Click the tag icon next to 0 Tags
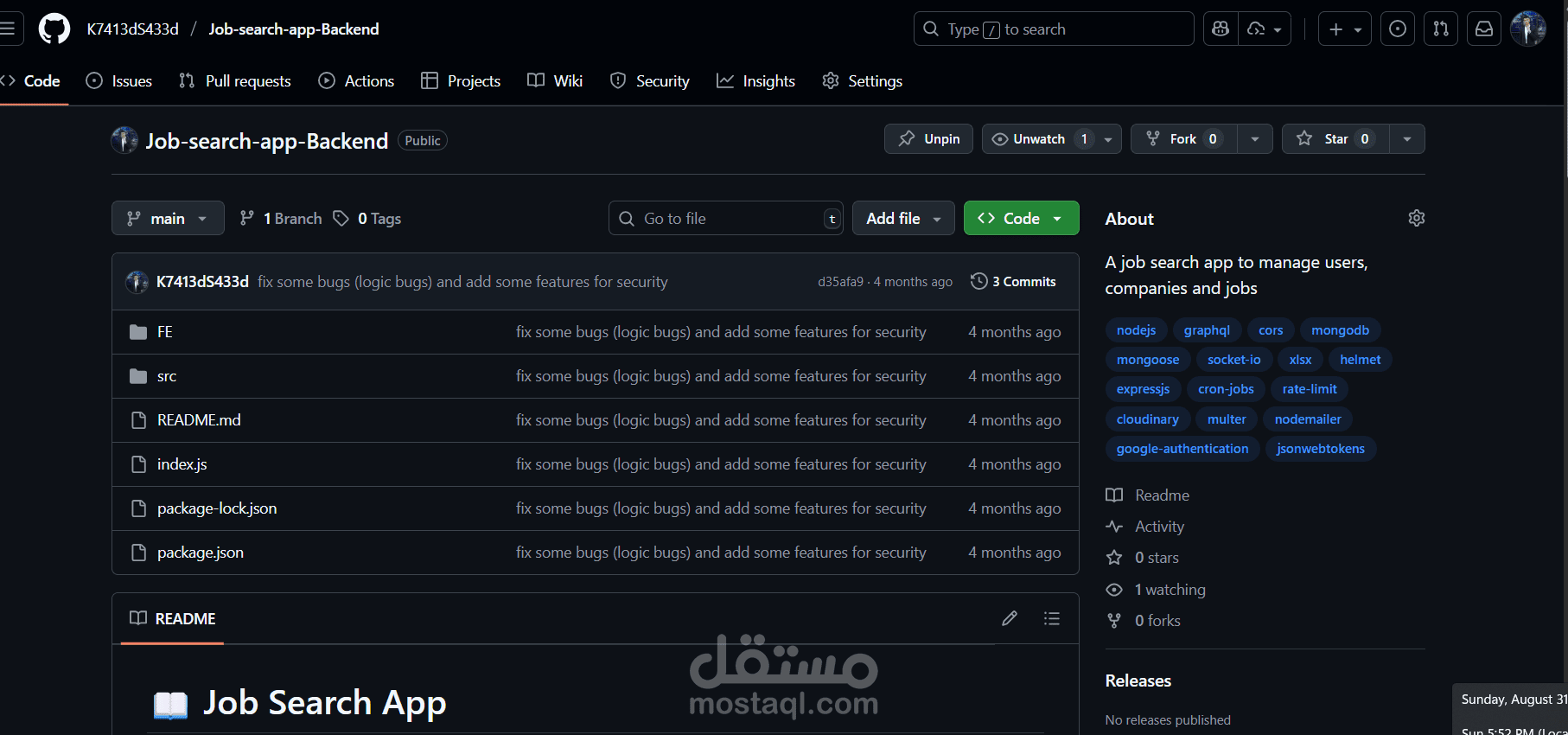1568x735 pixels. click(x=341, y=218)
